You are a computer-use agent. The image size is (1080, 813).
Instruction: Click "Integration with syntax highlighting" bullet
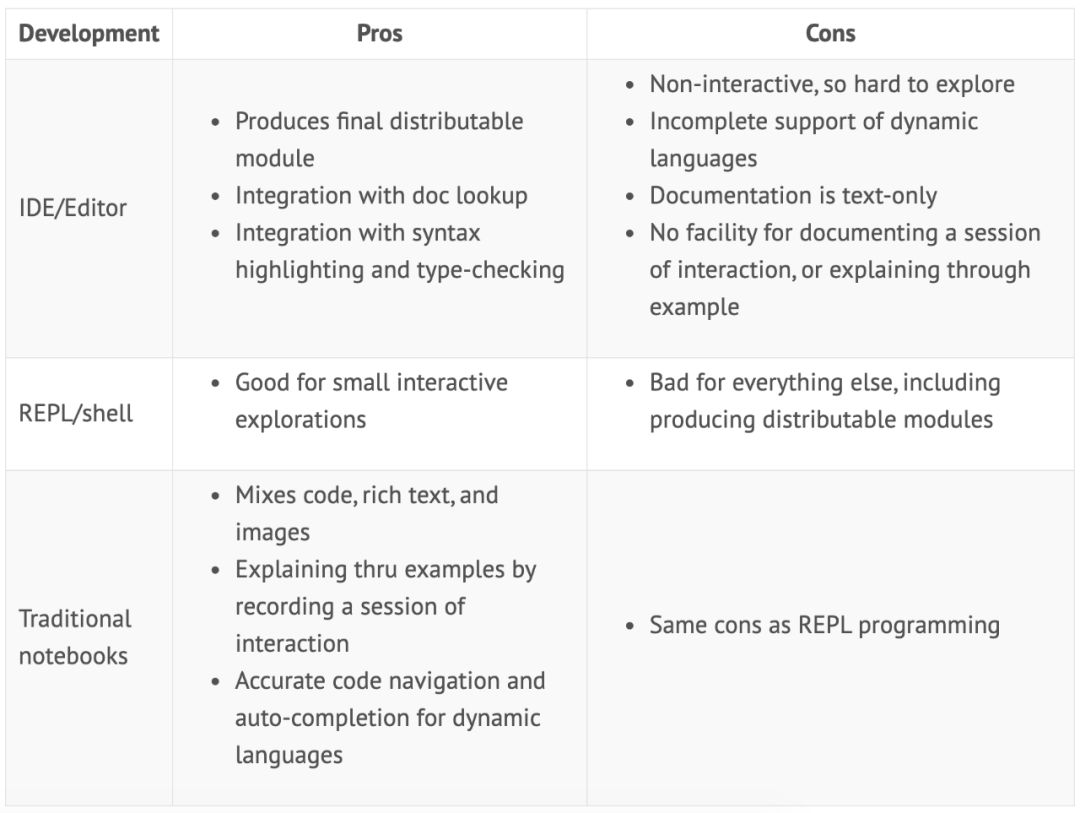click(358, 233)
